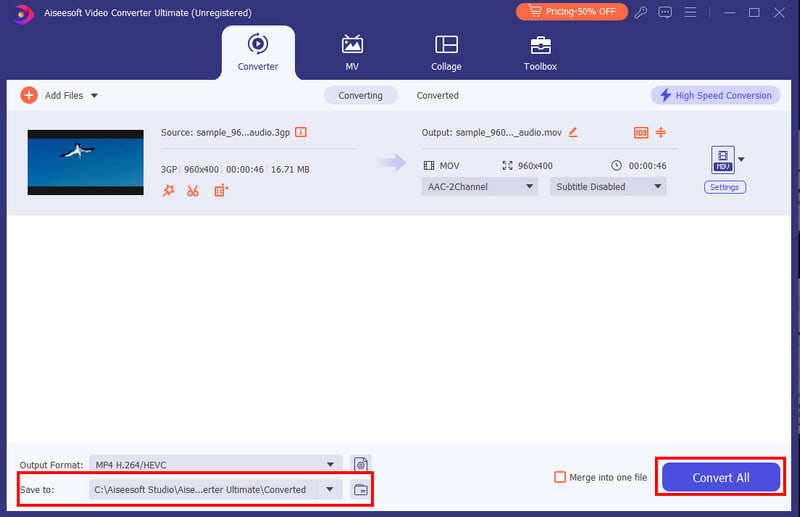Click the output duration 00:00:46
Screen dimensions: 800x517
click(x=647, y=166)
